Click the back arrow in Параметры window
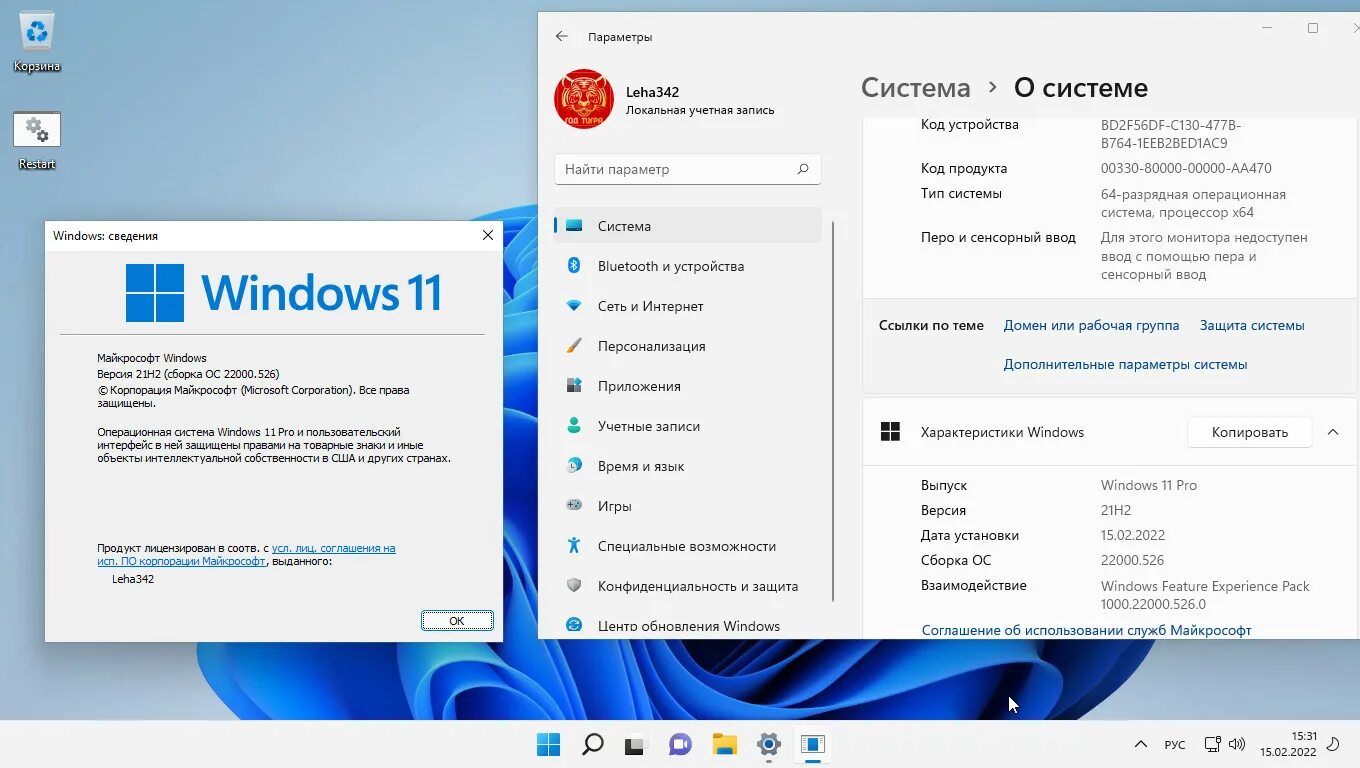Viewport: 1360px width, 768px height. (x=562, y=37)
